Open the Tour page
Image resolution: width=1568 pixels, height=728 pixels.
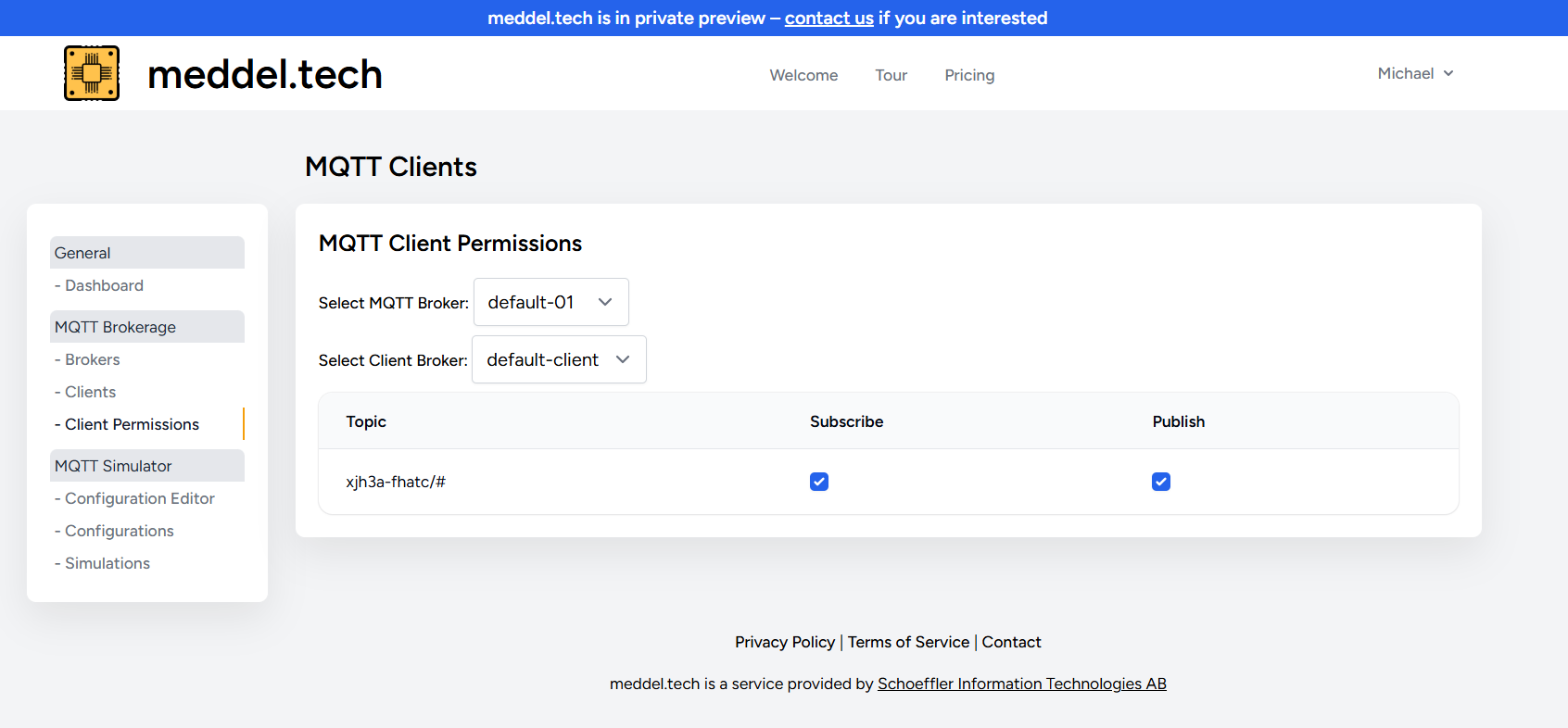[x=891, y=75]
